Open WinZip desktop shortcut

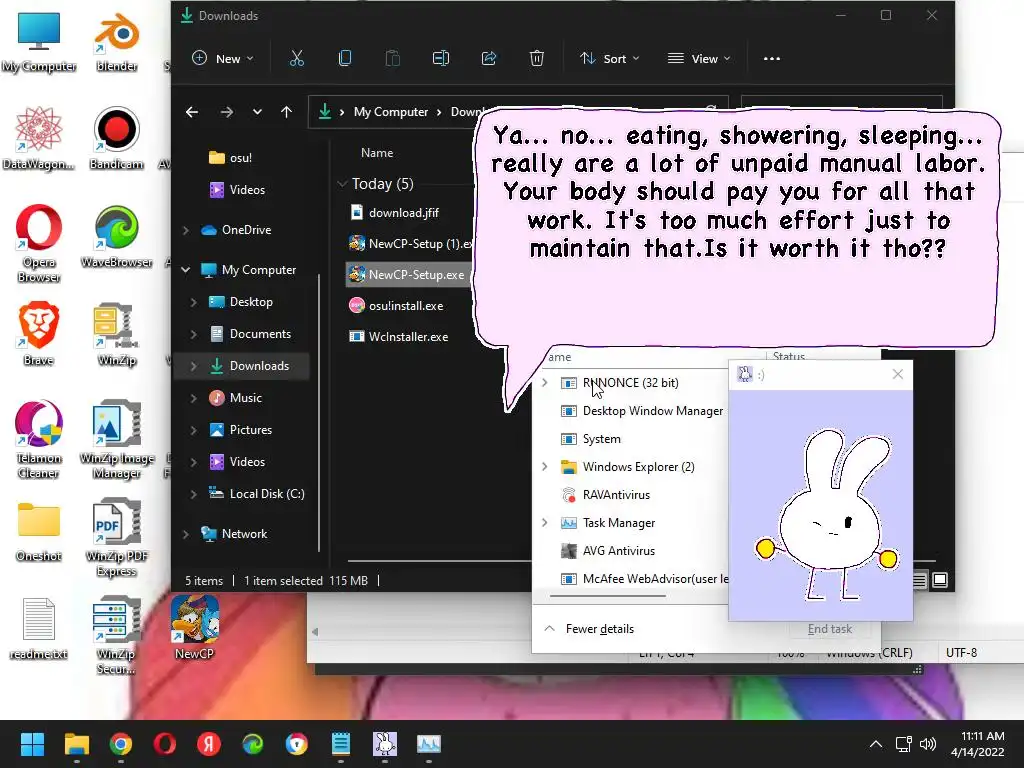116,333
